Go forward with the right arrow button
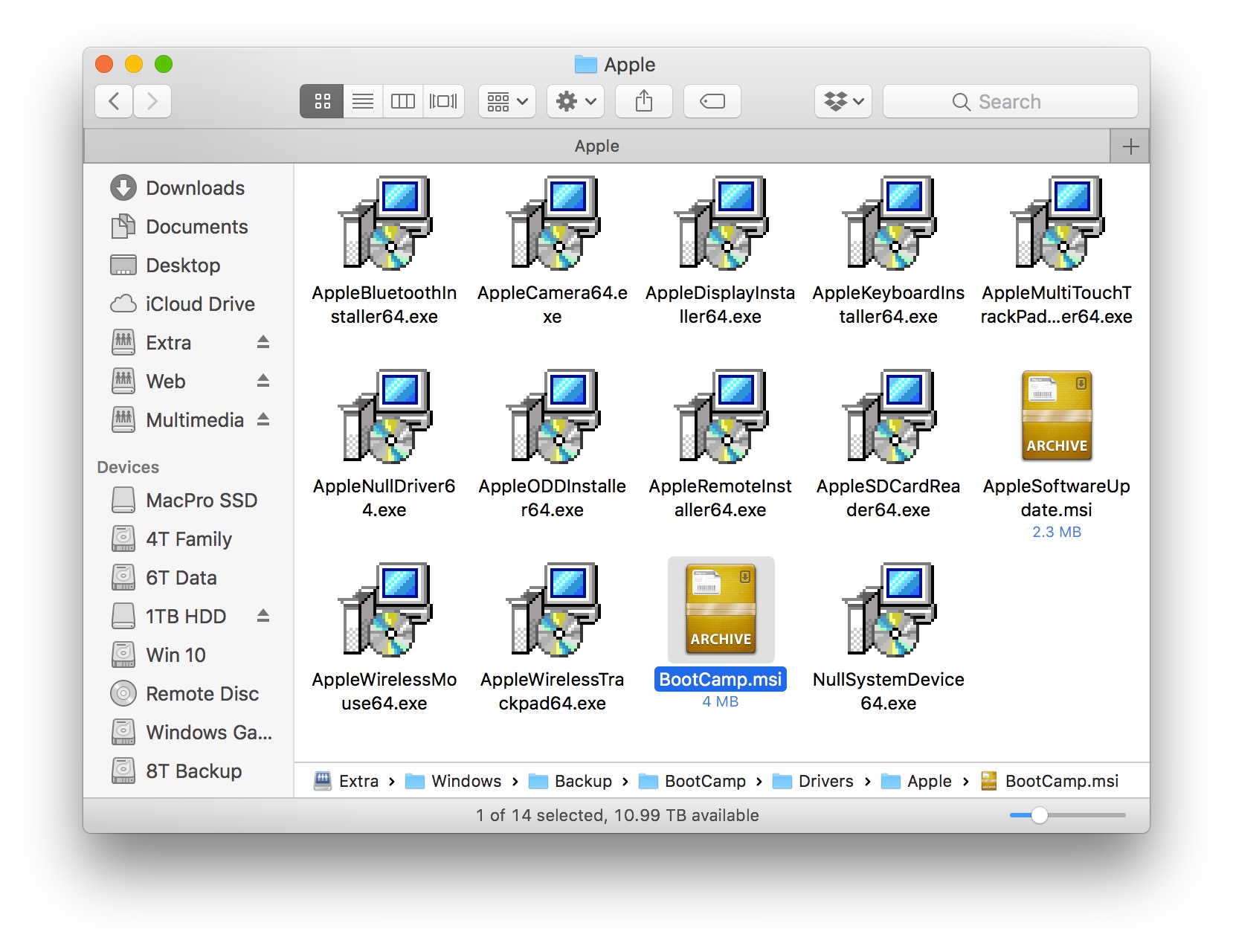Viewport: 1233px width, 952px height. 152,101
